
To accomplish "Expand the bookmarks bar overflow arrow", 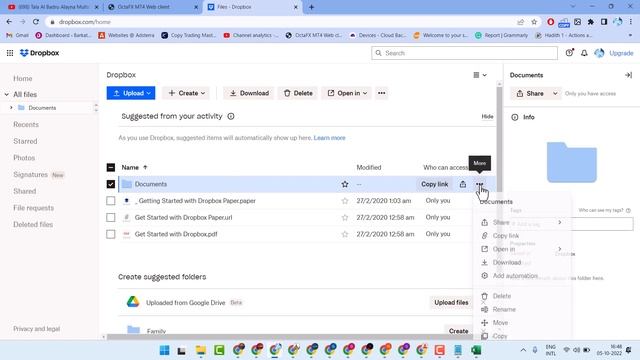I will pos(630,36).
